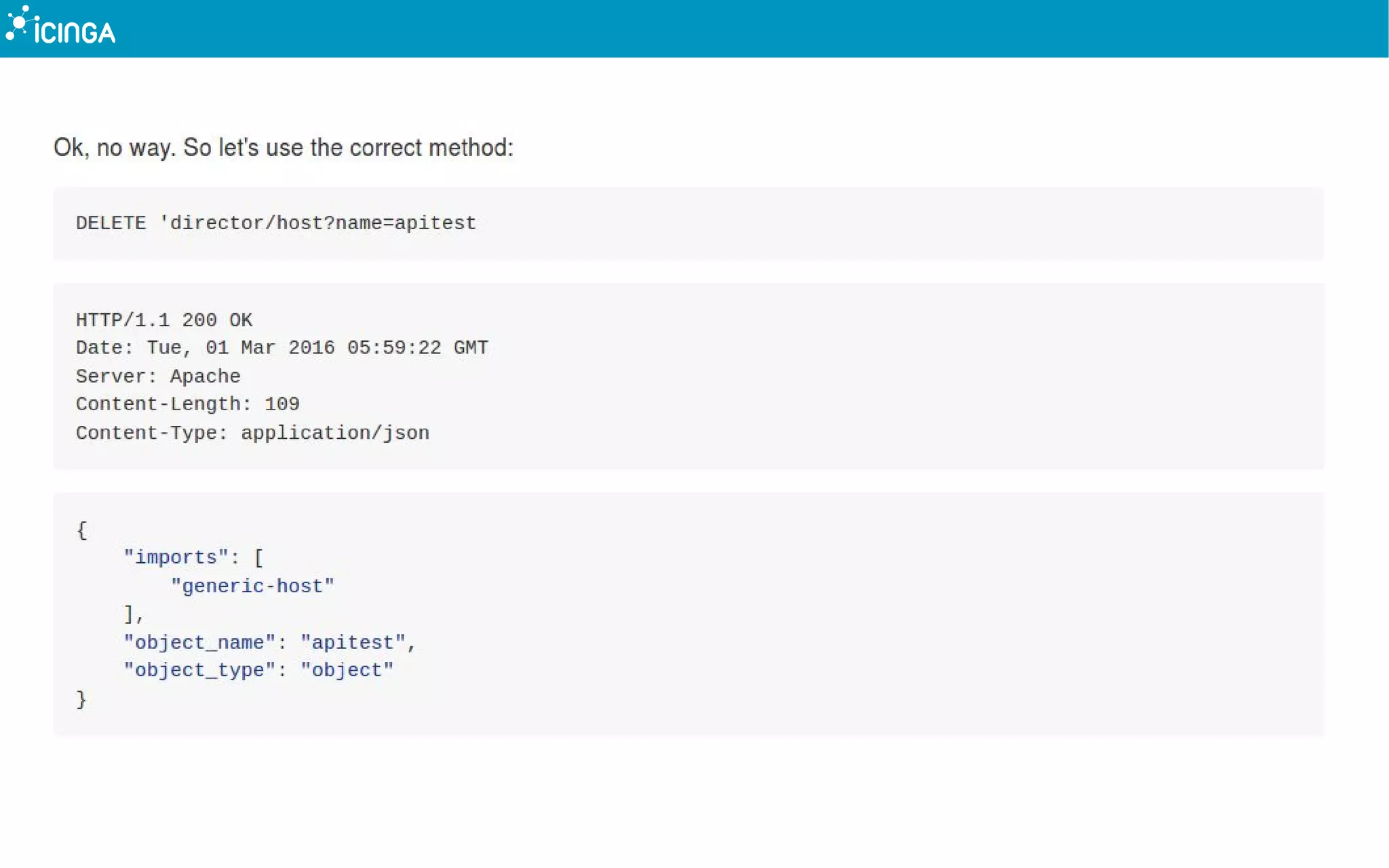Click the Date header line
The width and height of the screenshot is (1389, 868).
[x=281, y=348]
